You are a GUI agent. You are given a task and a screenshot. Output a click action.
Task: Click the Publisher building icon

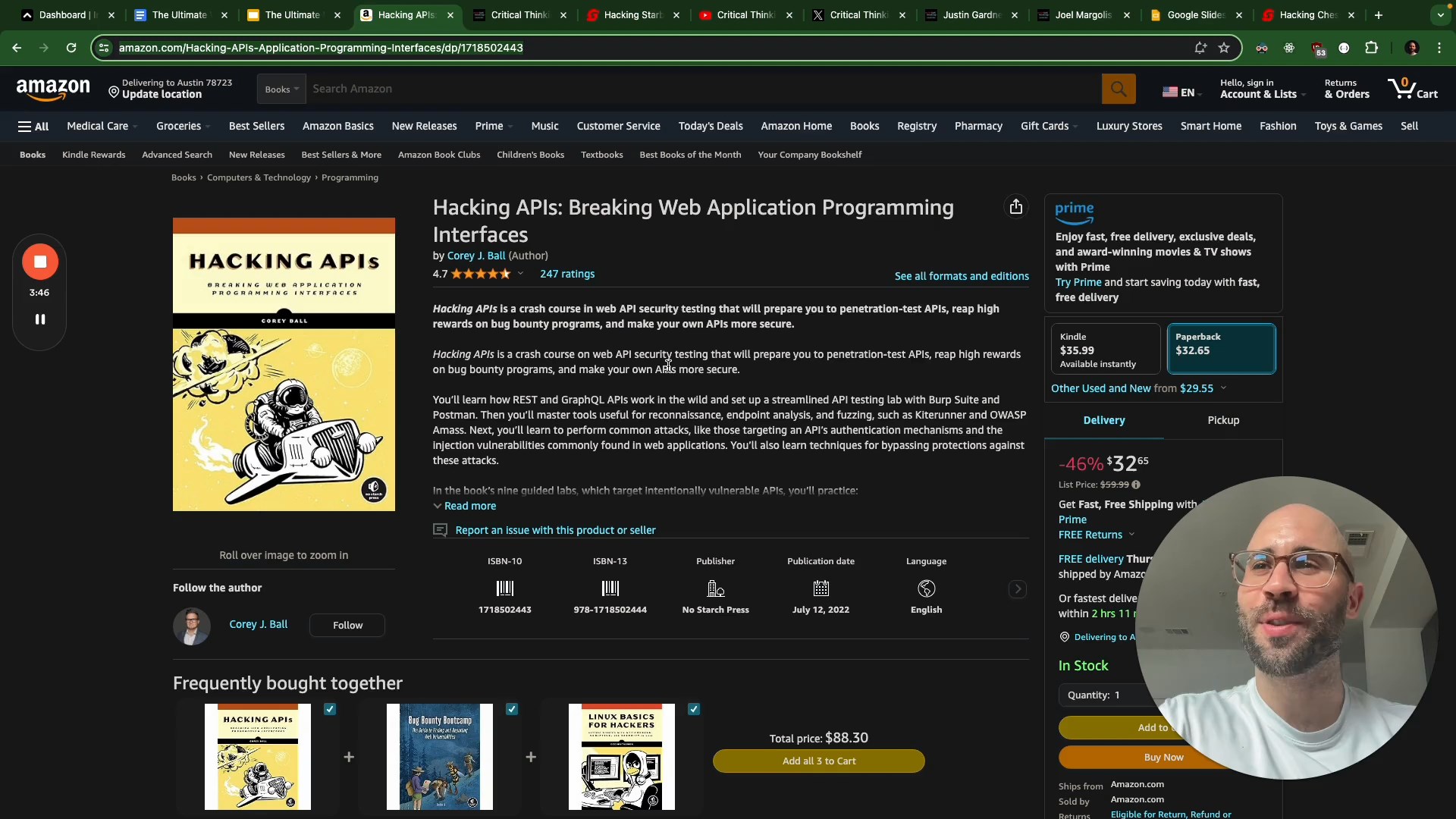click(x=716, y=588)
